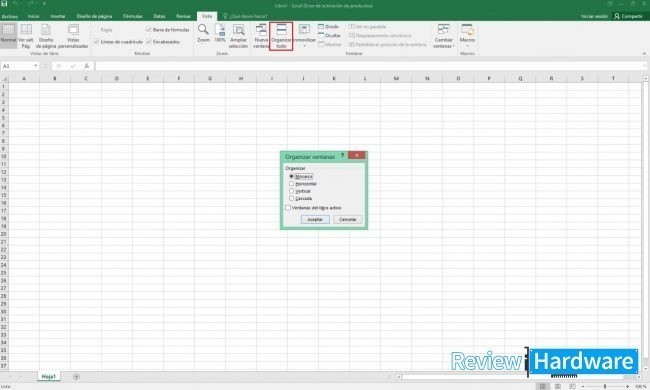Click the Save icon in the quick access toolbar
The width and height of the screenshot is (650, 390).
pos(4,4)
